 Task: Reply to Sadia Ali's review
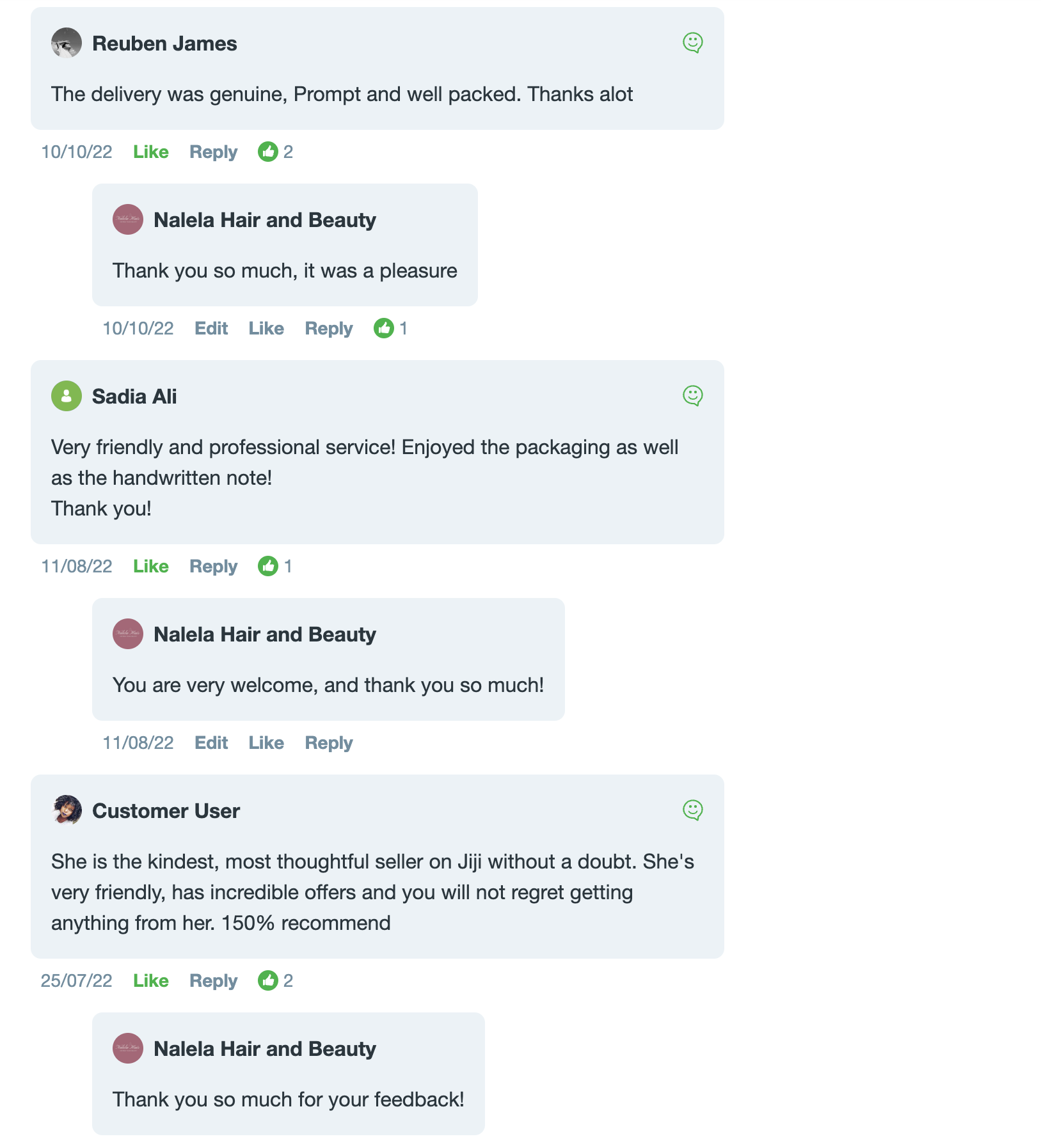tap(213, 567)
